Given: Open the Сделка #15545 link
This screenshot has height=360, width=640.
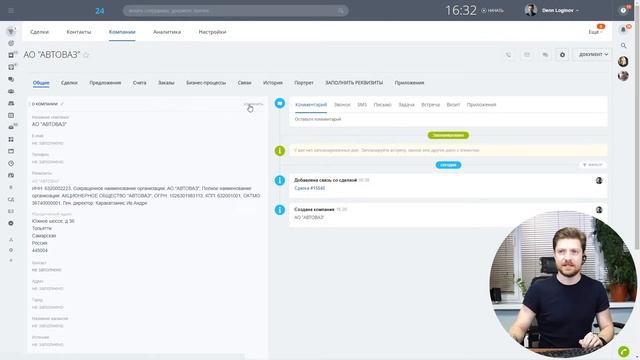Looking at the screenshot, I should [x=310, y=188].
